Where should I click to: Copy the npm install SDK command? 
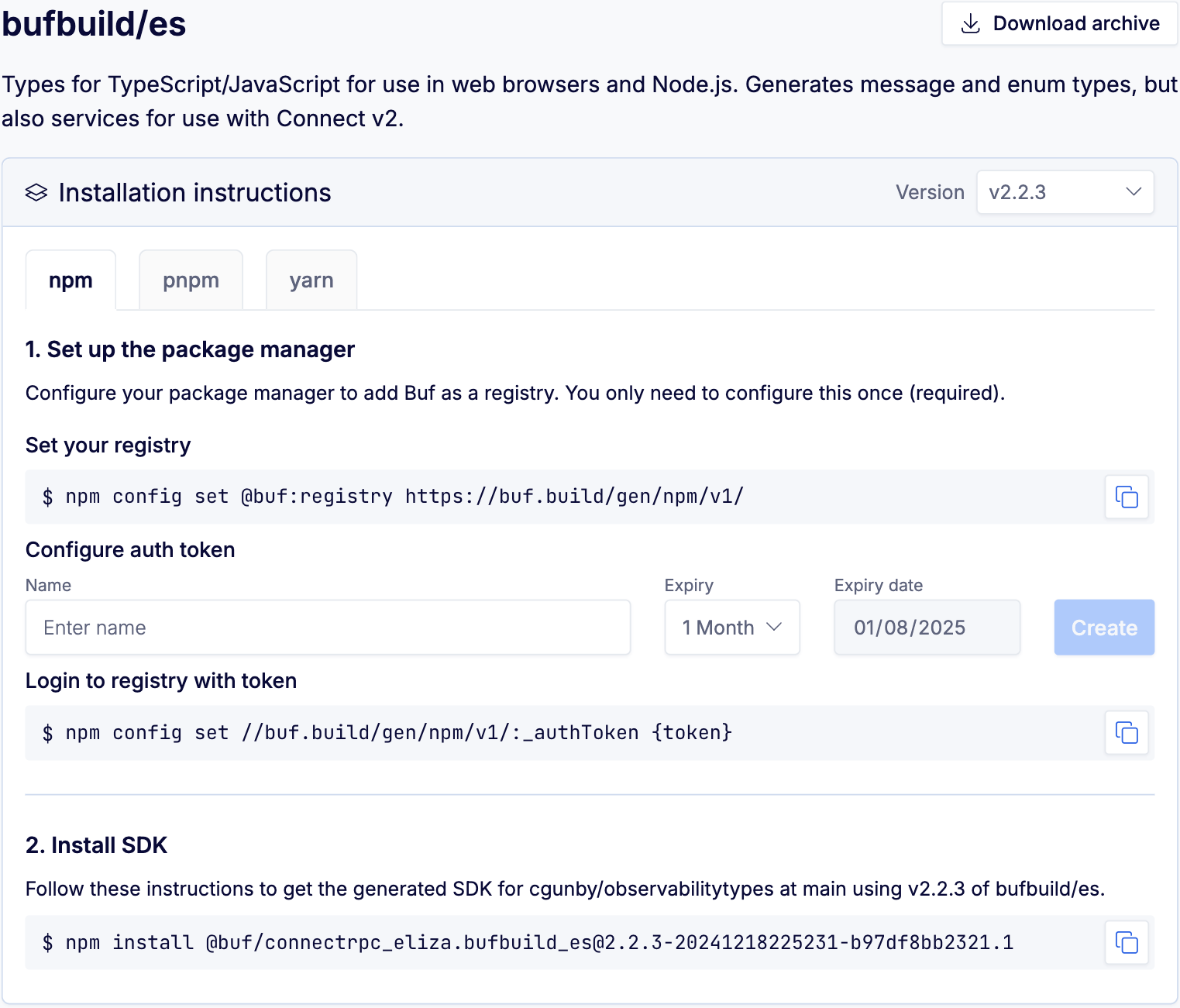[1126, 942]
